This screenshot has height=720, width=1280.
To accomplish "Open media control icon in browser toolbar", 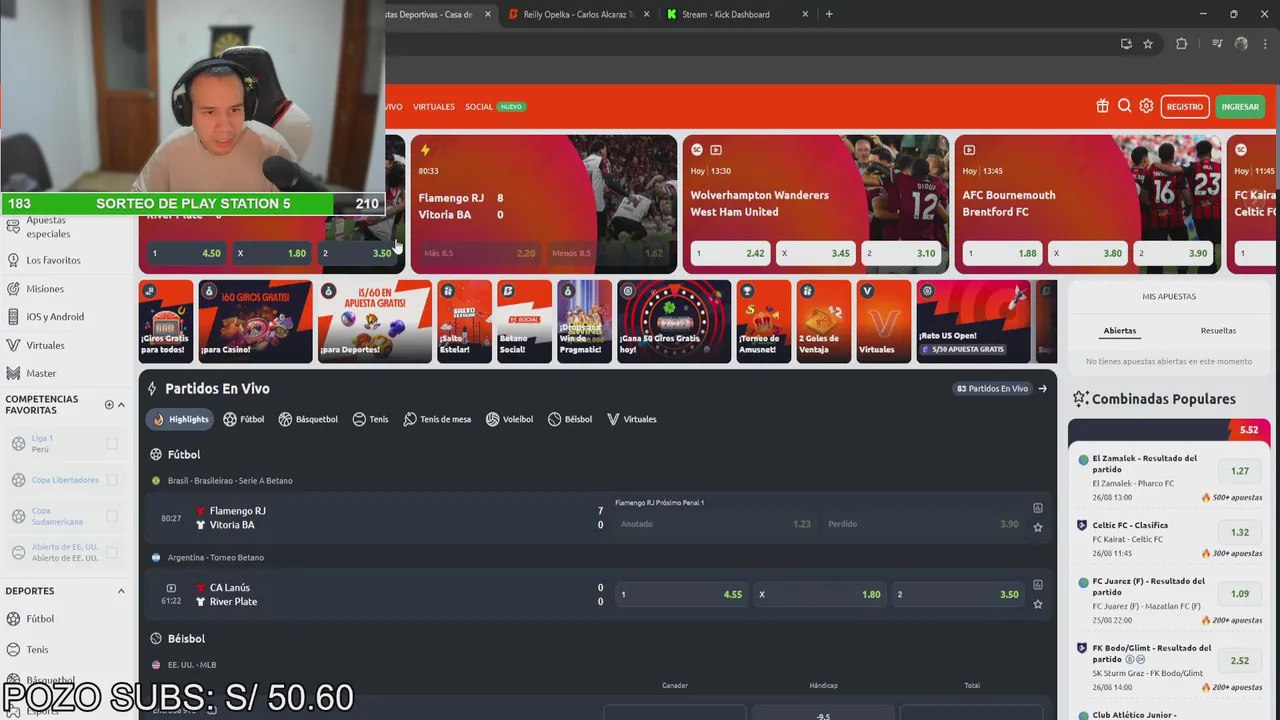I will pyautogui.click(x=1217, y=44).
